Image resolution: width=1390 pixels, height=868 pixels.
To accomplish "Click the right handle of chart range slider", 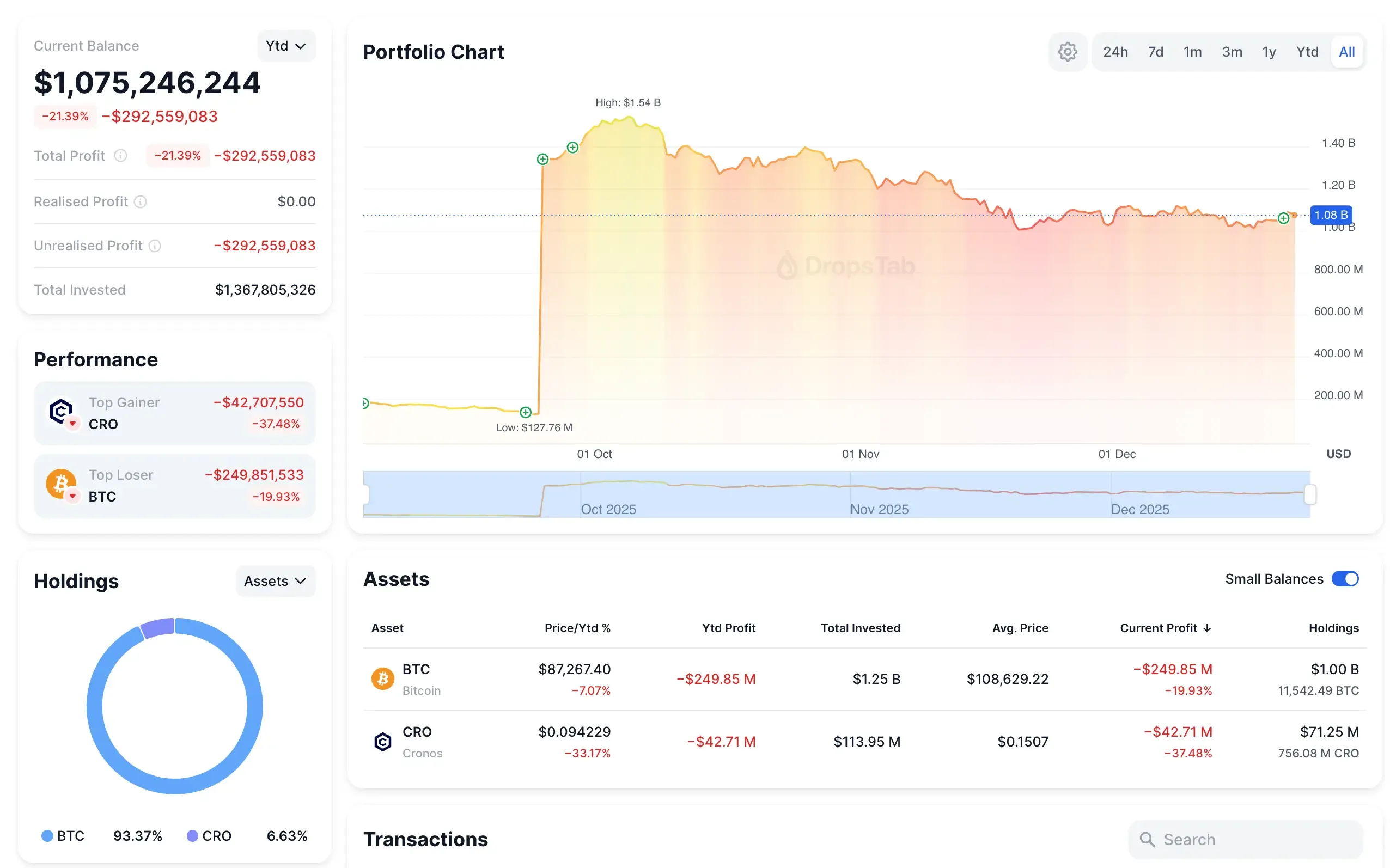I will pos(1310,494).
